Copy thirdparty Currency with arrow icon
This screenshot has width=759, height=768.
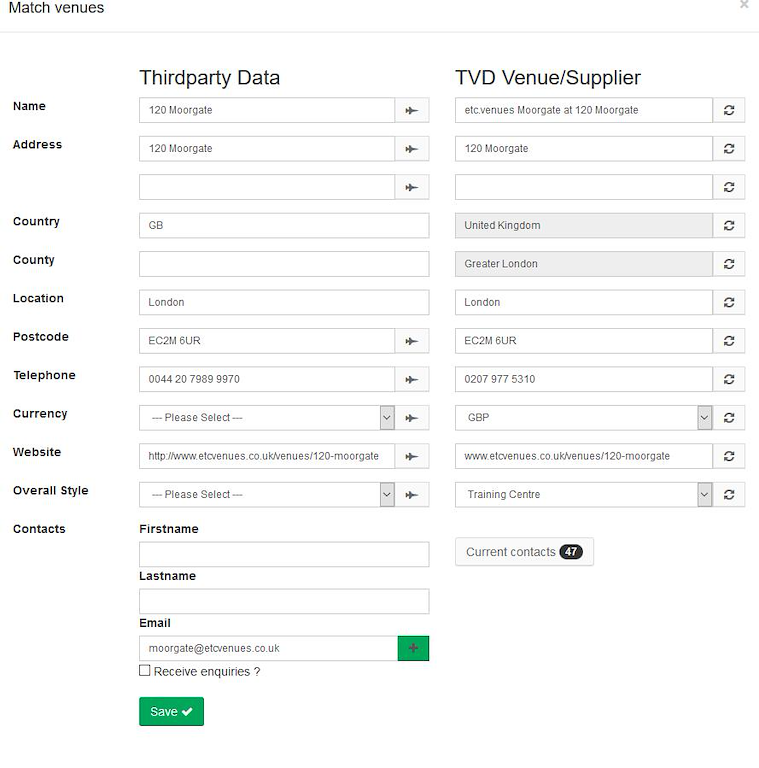(412, 418)
